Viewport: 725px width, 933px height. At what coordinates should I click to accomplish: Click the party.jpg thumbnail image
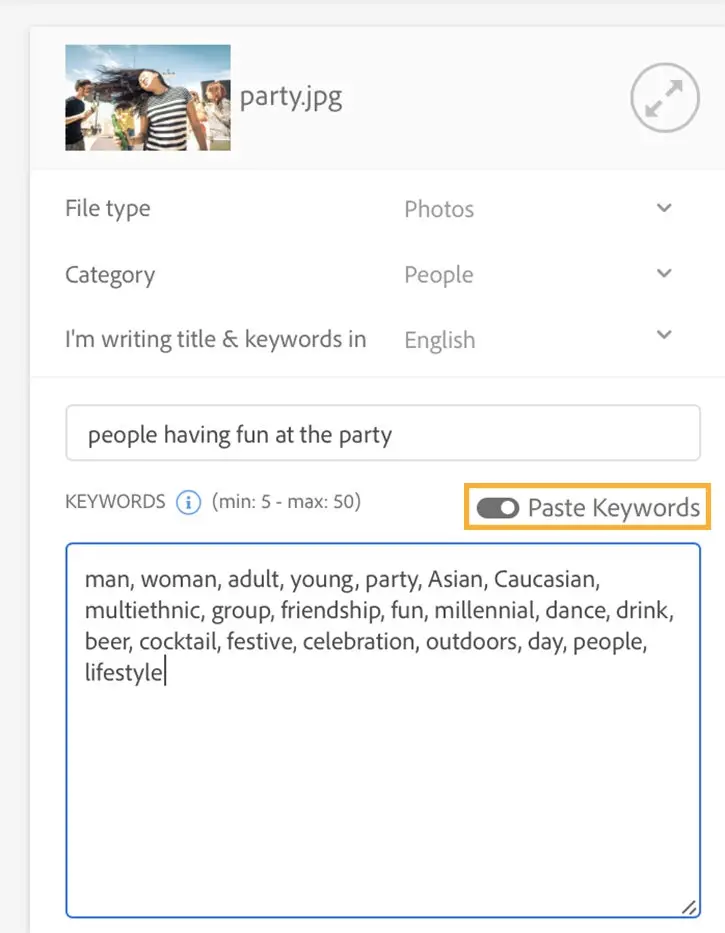[x=147, y=97]
